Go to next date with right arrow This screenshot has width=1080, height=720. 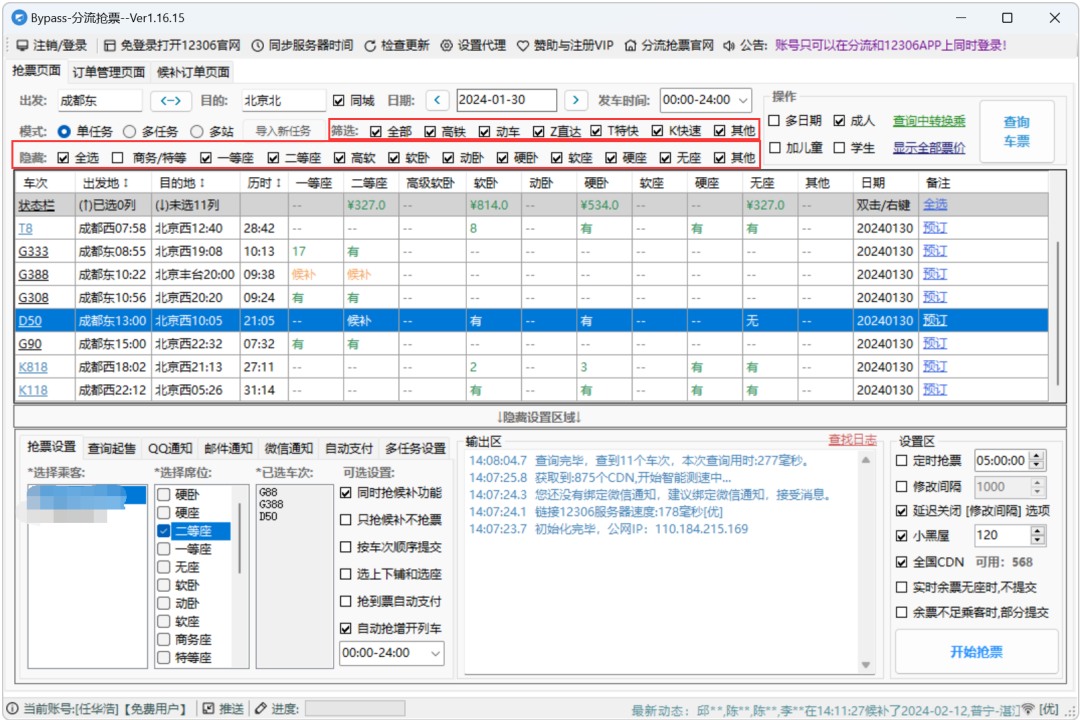tap(575, 100)
